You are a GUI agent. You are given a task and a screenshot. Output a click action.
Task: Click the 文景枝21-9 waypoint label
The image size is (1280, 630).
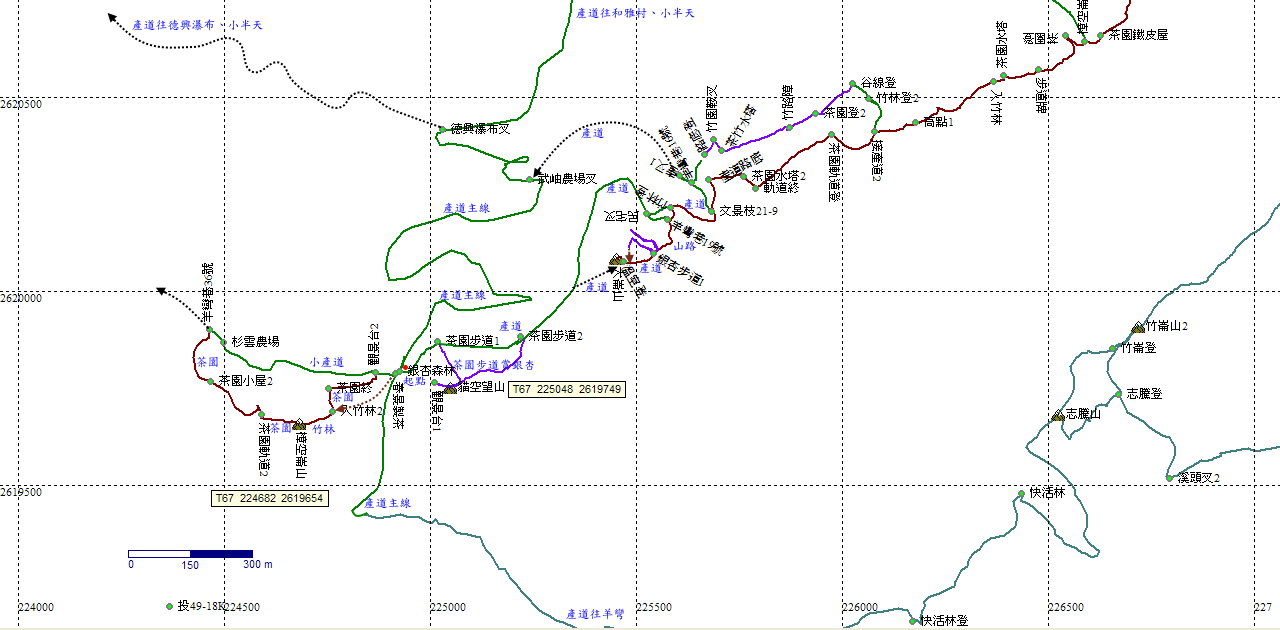click(x=748, y=211)
